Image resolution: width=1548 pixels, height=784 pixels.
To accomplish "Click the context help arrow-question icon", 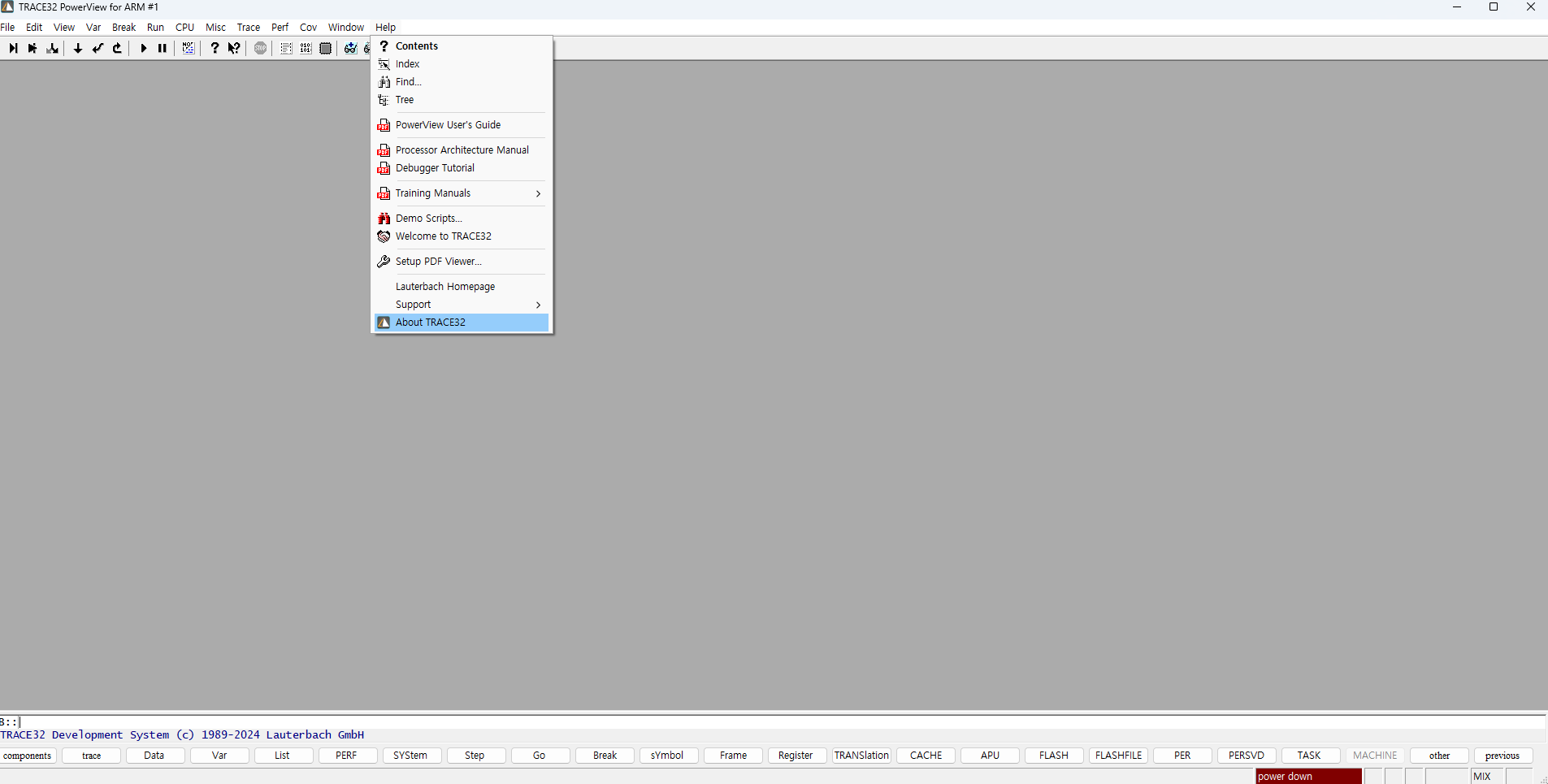I will point(234,49).
